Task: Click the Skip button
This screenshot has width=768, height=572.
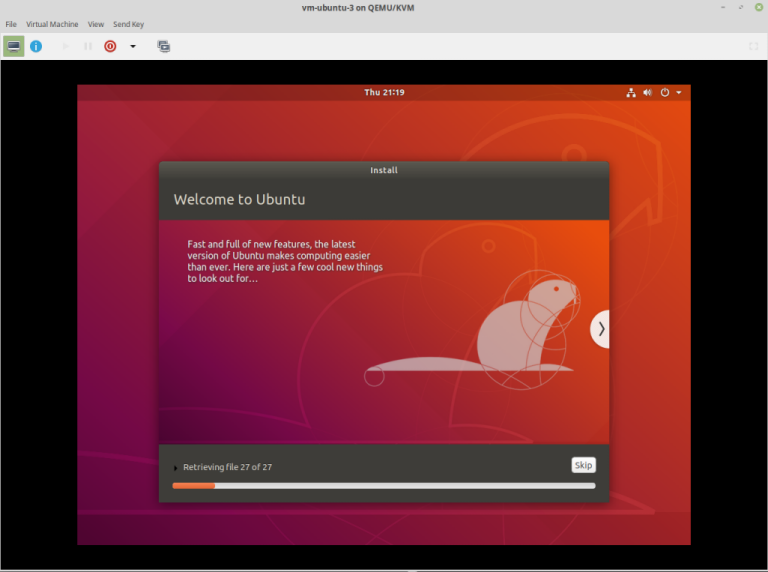Action: 583,465
